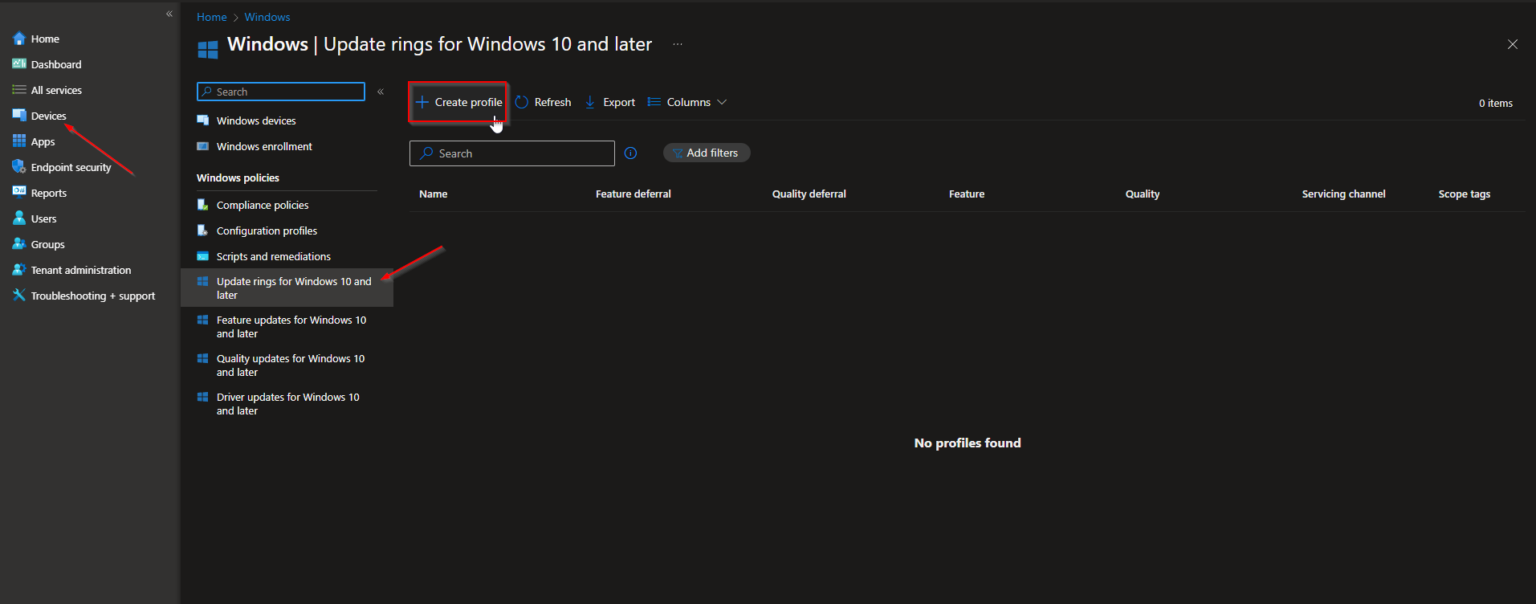
Task: Follow the Windows breadcrumb link
Action: point(267,17)
